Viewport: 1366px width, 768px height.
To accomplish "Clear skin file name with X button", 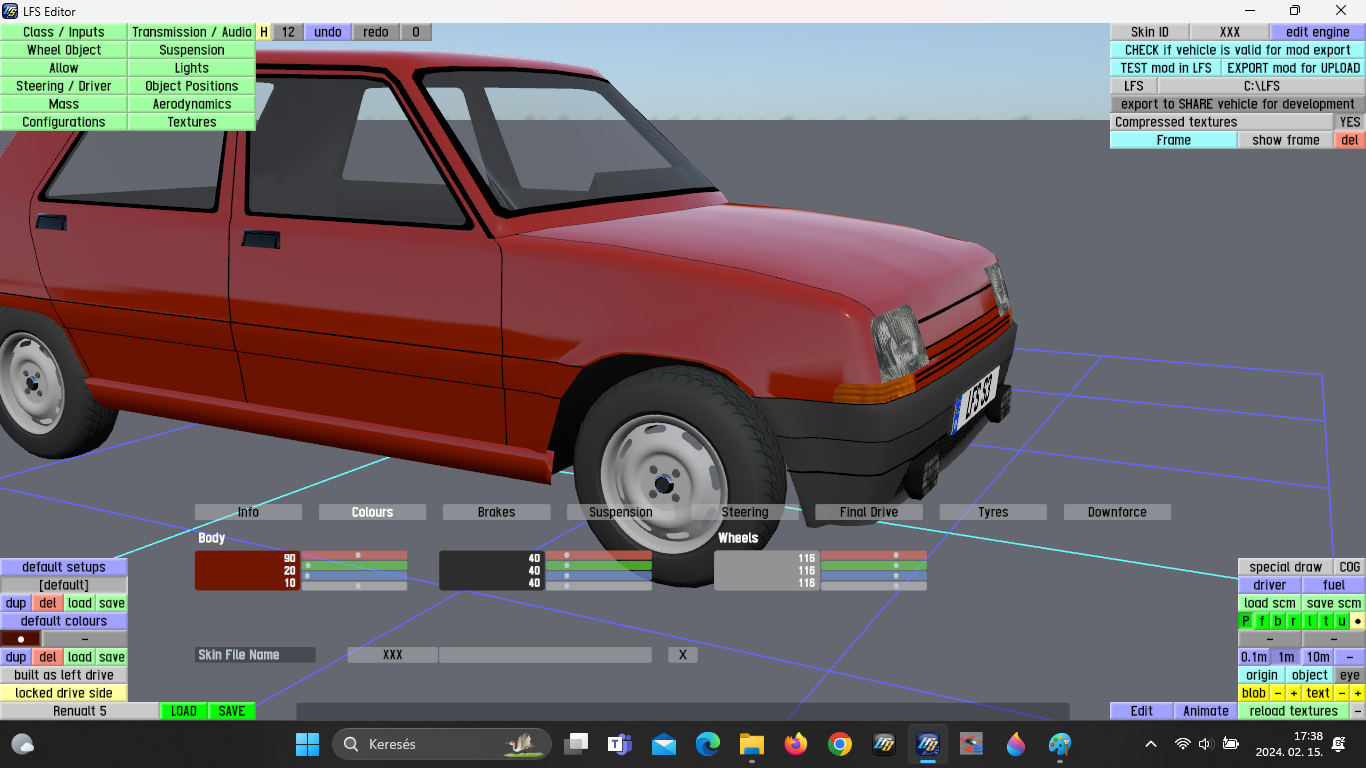I will [683, 655].
